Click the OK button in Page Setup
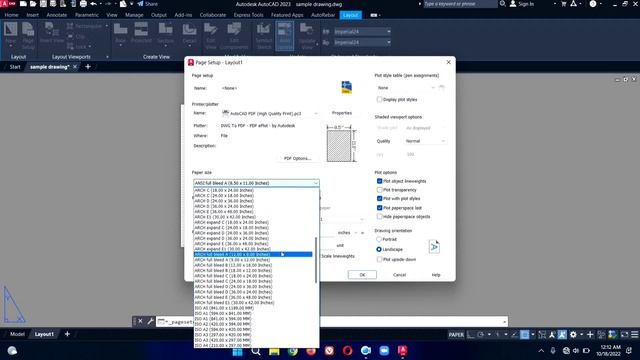 tap(362, 275)
